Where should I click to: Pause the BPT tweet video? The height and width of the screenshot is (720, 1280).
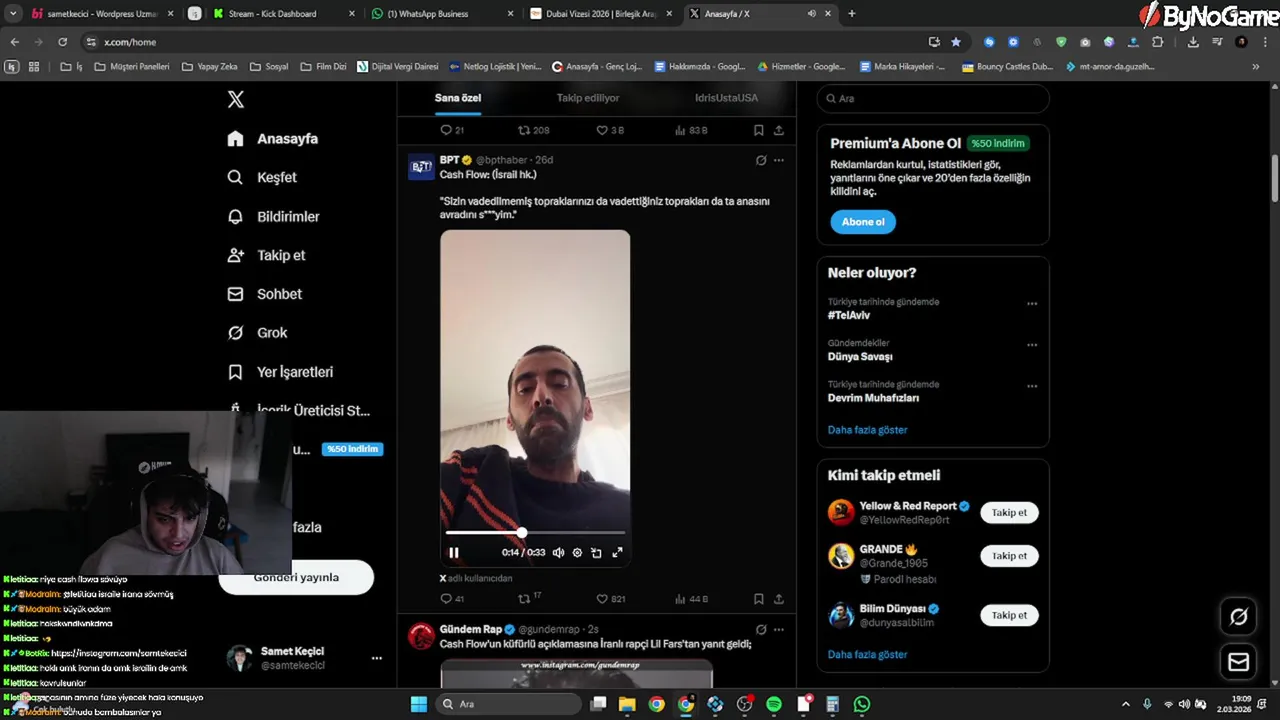(x=454, y=552)
